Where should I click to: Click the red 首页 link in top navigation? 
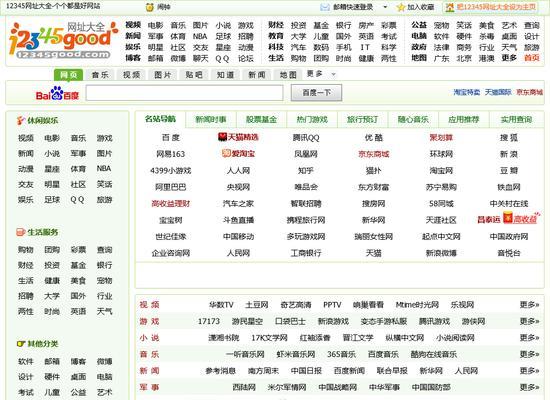tap(531, 58)
